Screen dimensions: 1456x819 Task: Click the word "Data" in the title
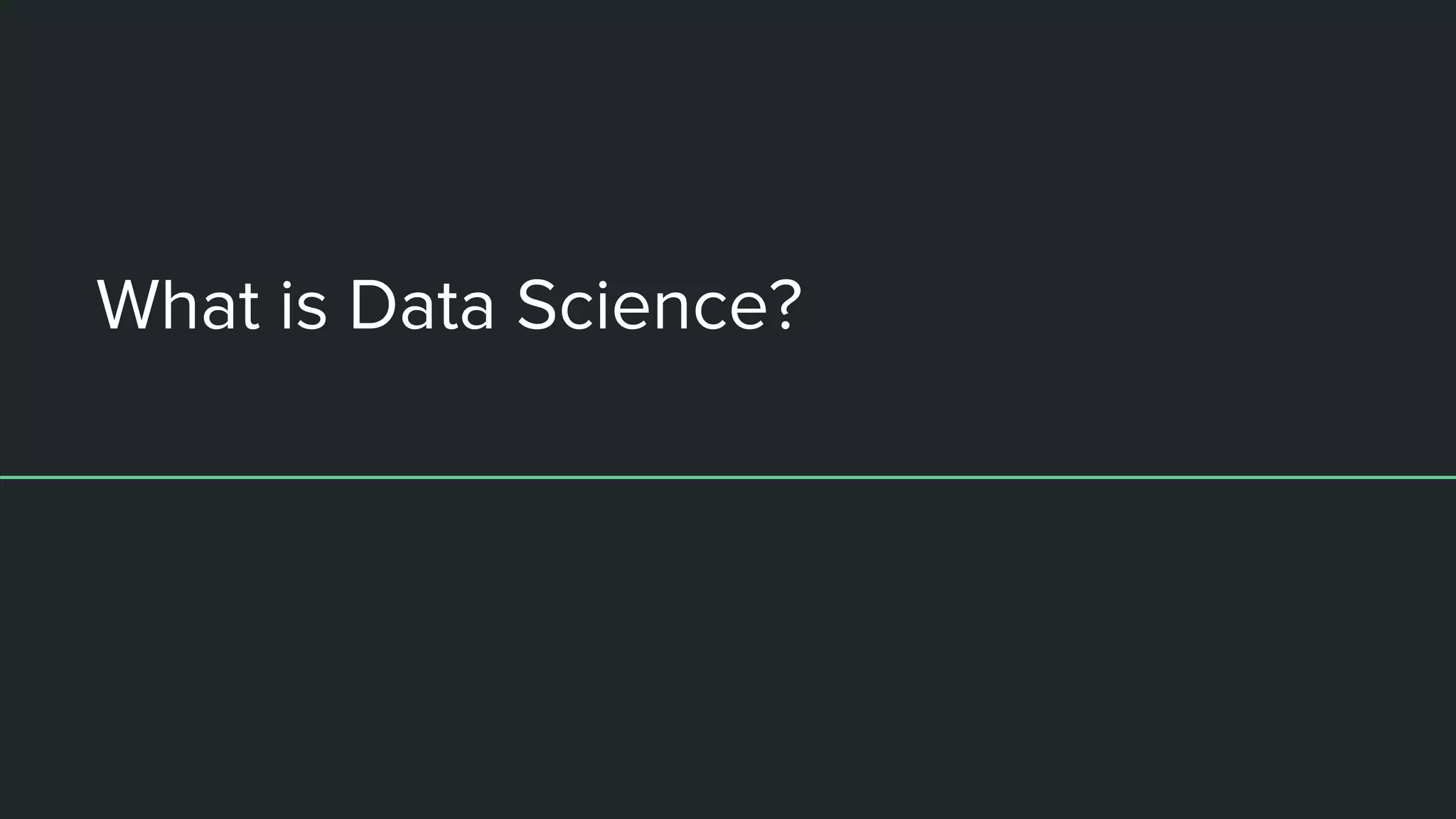(x=421, y=304)
